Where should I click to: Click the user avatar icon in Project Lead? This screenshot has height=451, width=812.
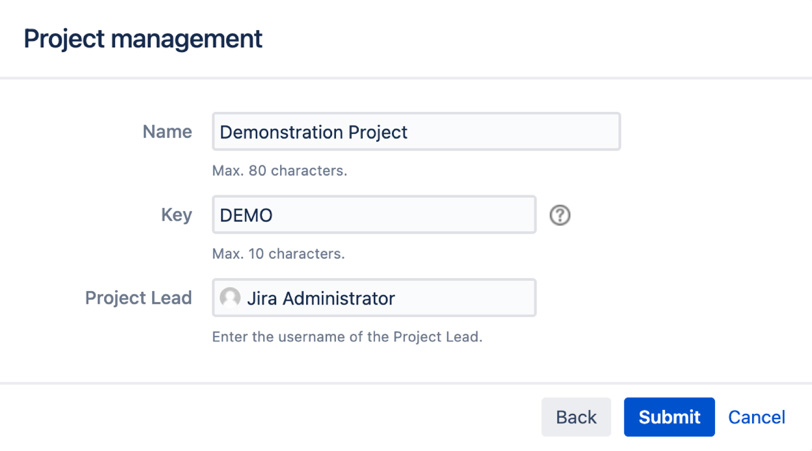[230, 298]
